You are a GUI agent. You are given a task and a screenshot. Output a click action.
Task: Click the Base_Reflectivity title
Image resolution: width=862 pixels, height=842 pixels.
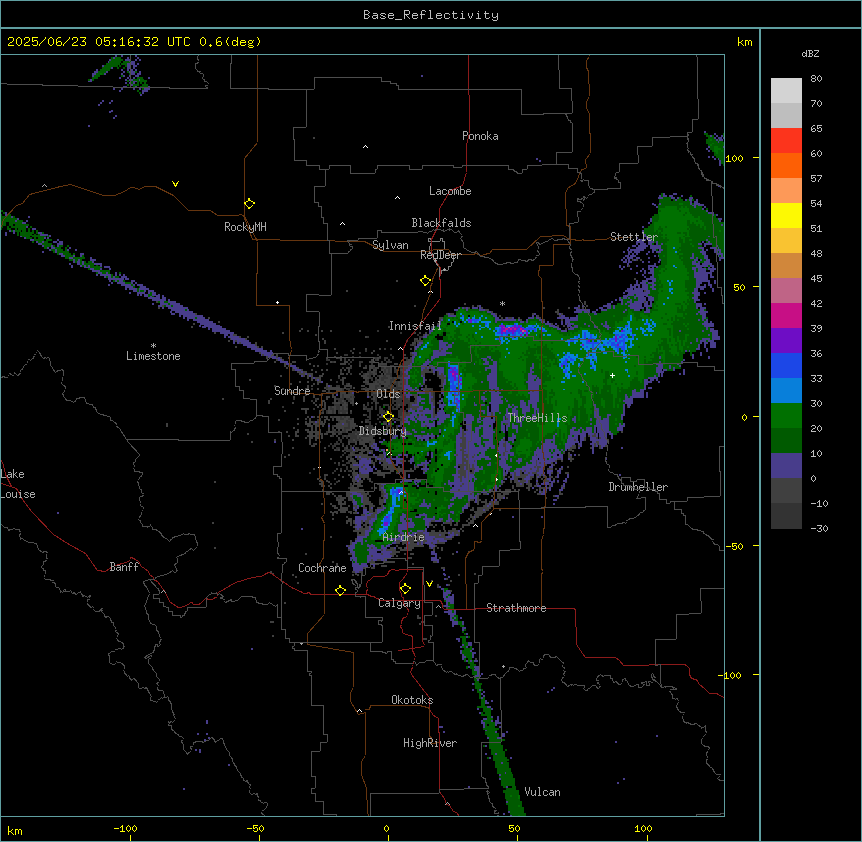[431, 15]
